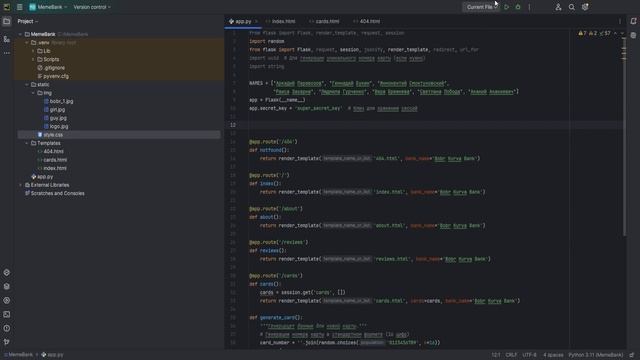Collapse the img folder
The height and width of the screenshot is (360, 640).
[33, 93]
